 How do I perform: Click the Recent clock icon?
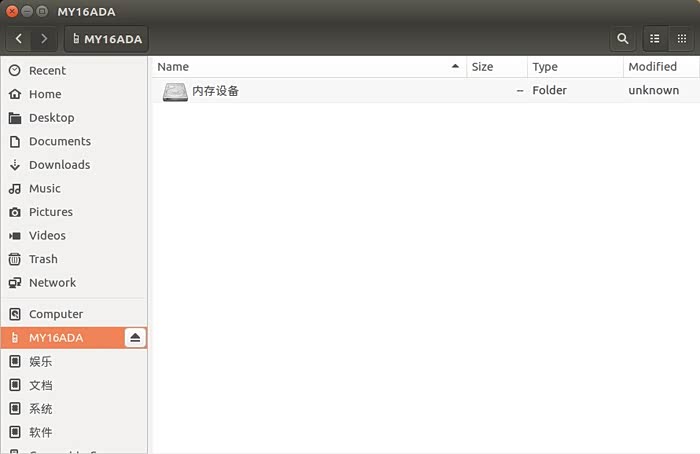tap(15, 71)
